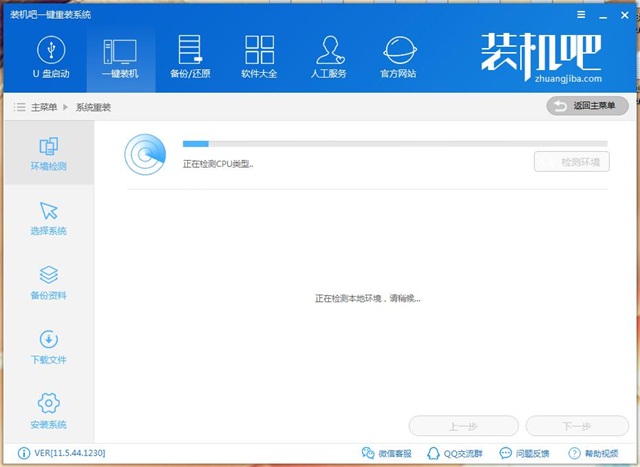The image size is (640, 467).
Task: Visit the 官方网站 official website icon
Action: tap(400, 58)
